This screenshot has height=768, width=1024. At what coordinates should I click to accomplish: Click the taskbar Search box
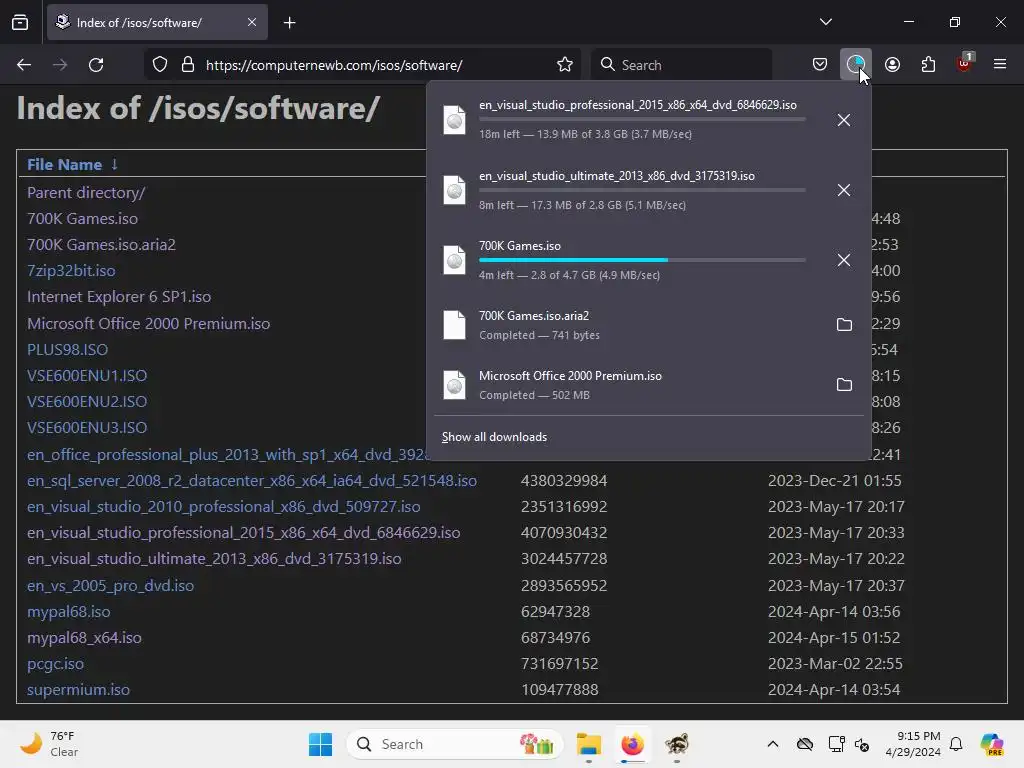coord(455,744)
